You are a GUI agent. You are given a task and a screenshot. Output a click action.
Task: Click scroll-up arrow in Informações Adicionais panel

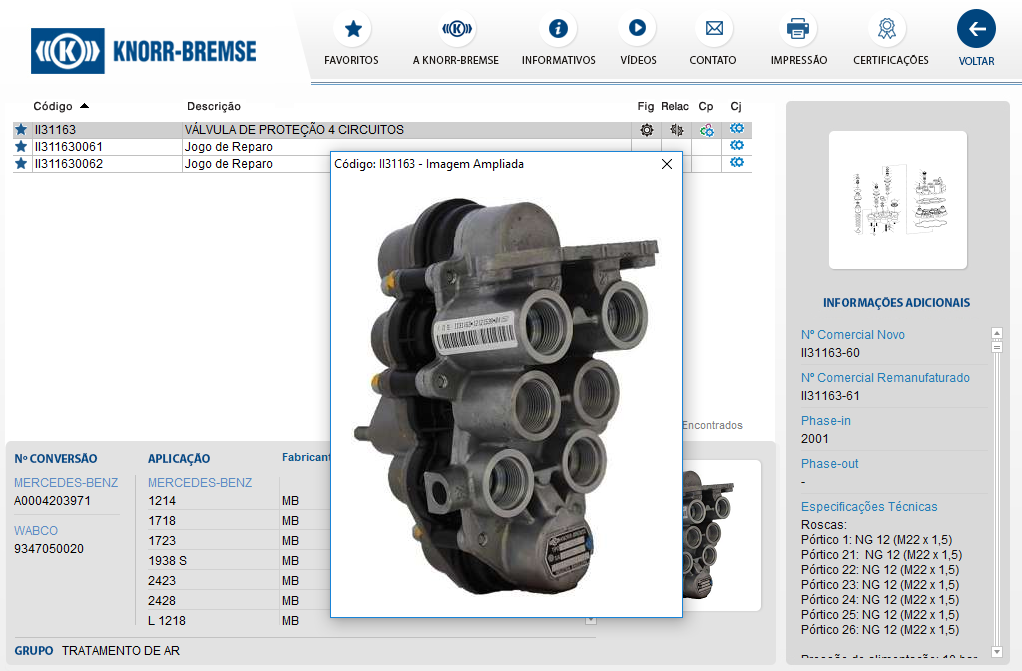pyautogui.click(x=996, y=333)
